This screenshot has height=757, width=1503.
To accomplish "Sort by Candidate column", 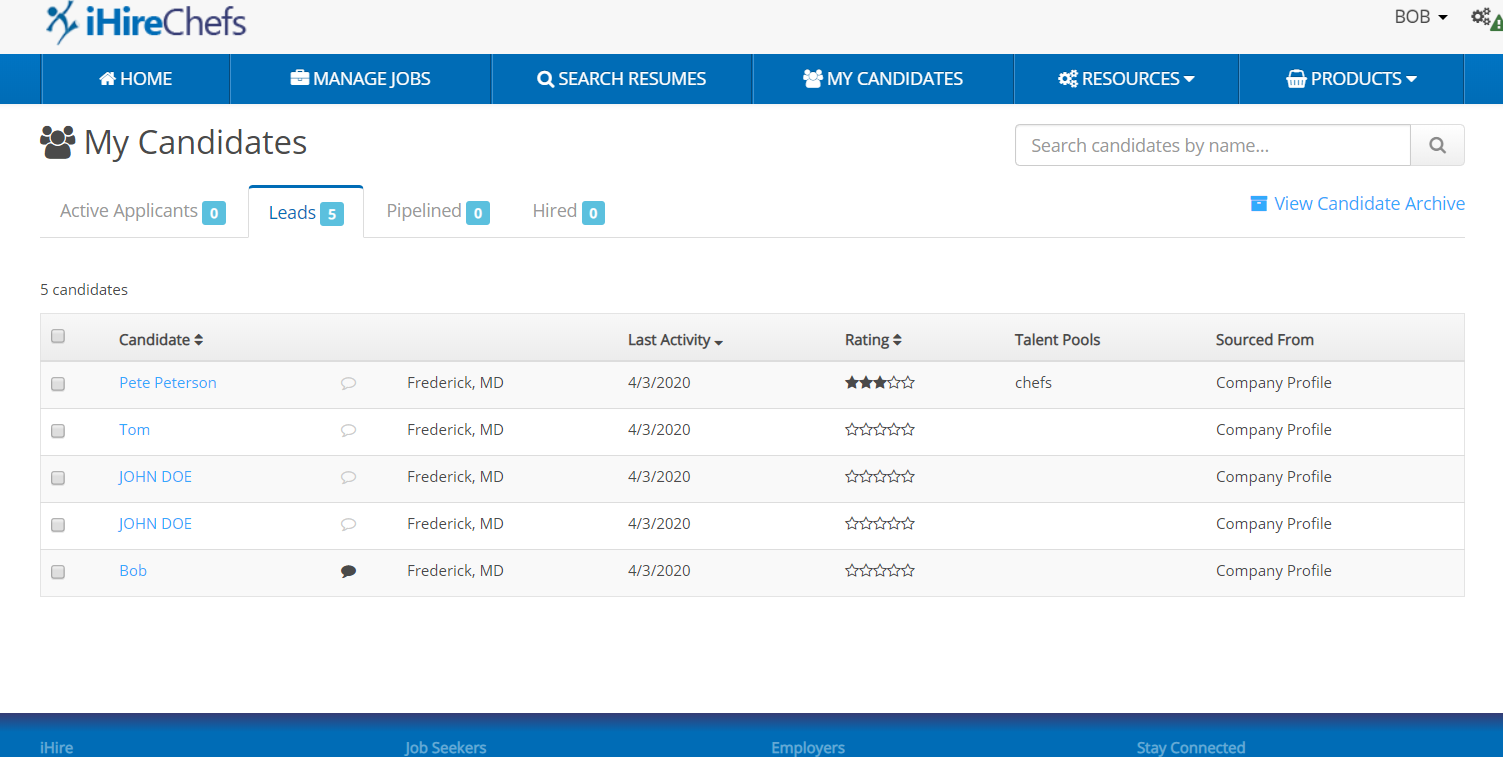I will (161, 340).
